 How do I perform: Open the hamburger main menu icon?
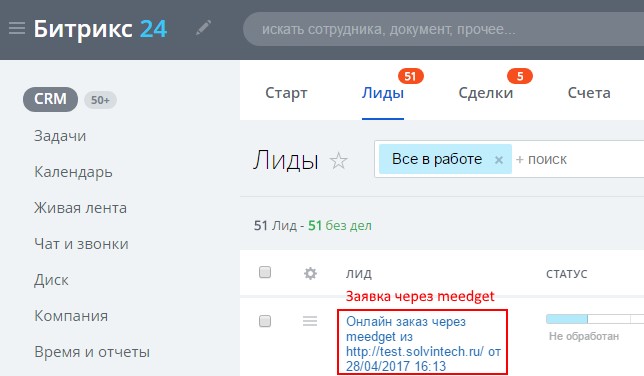17,28
